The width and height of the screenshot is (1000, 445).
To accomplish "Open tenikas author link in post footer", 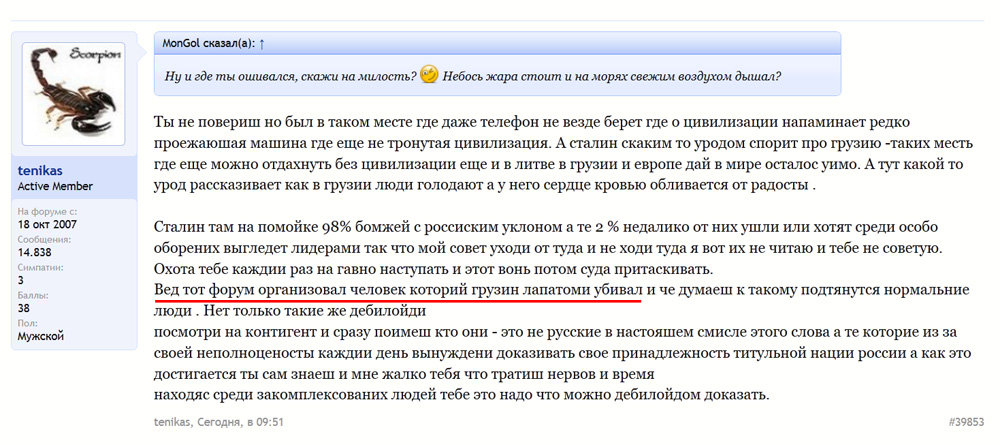I will coord(174,422).
